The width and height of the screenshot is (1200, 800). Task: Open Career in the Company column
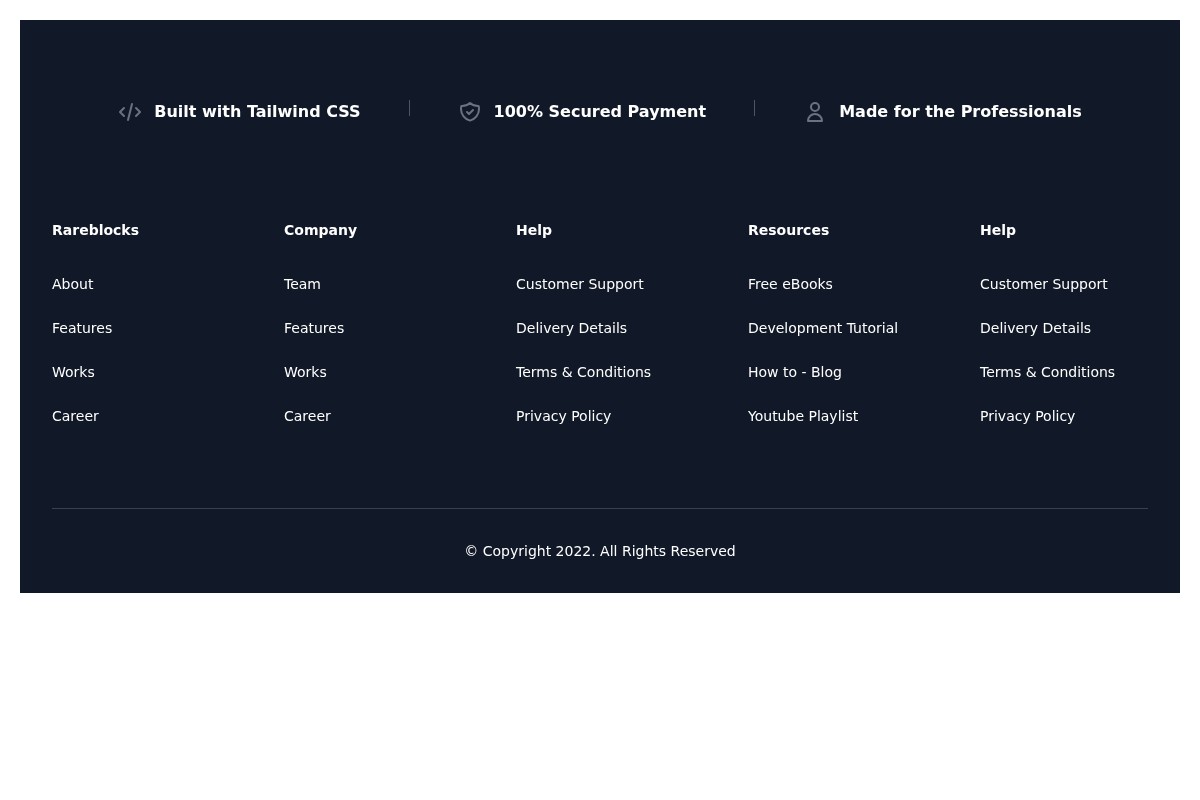point(307,416)
